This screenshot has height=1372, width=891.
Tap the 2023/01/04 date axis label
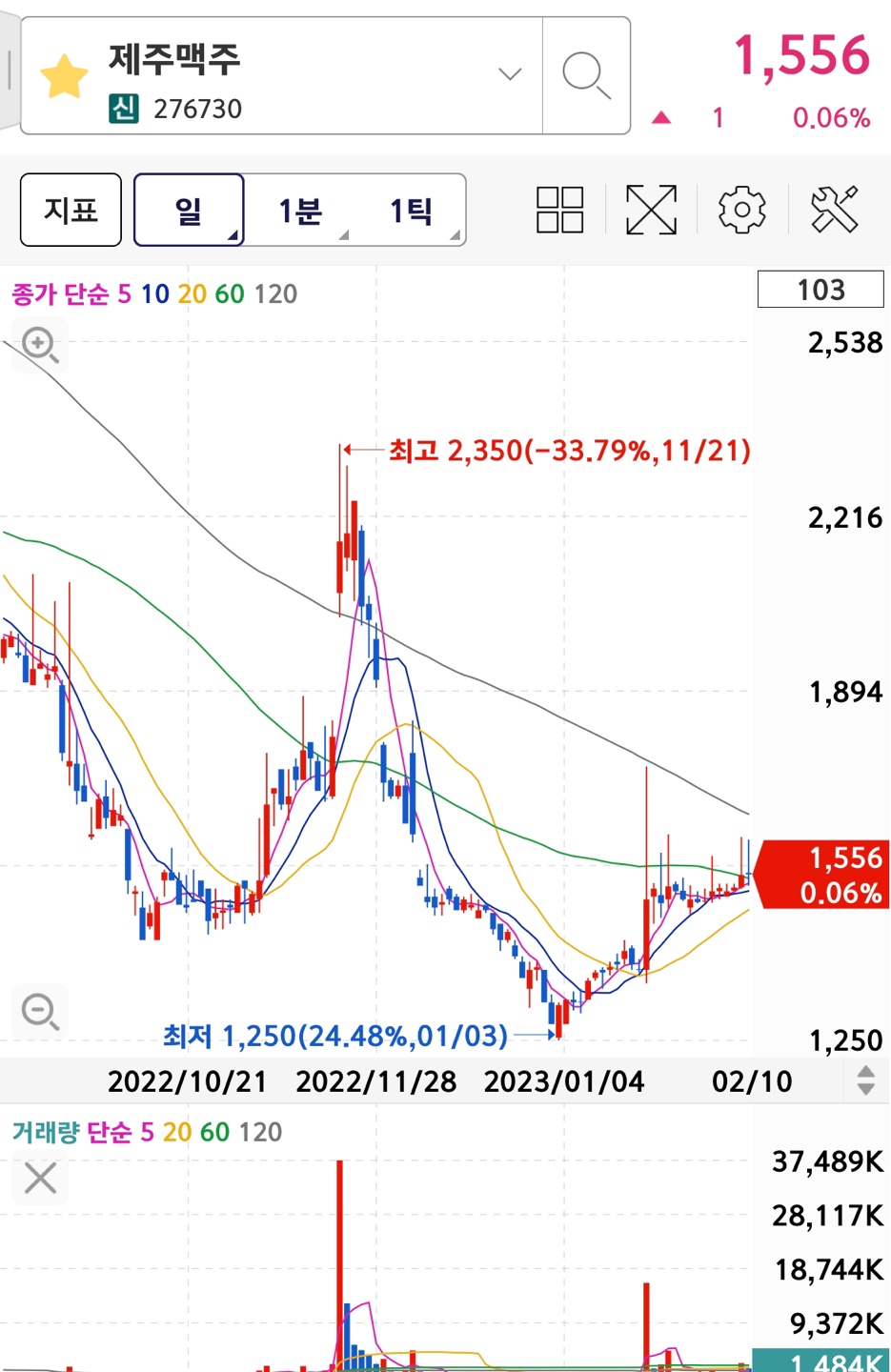pyautogui.click(x=564, y=1081)
